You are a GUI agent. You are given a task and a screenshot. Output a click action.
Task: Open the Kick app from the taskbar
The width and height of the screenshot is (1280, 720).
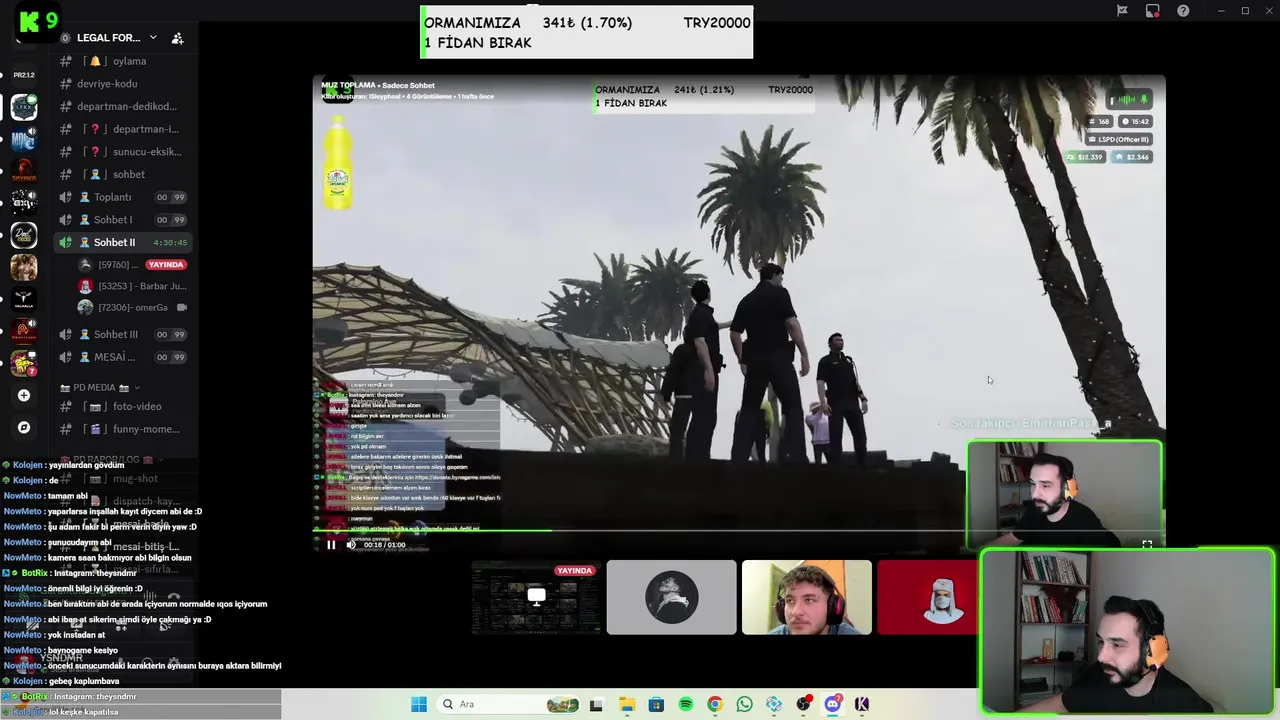862,704
